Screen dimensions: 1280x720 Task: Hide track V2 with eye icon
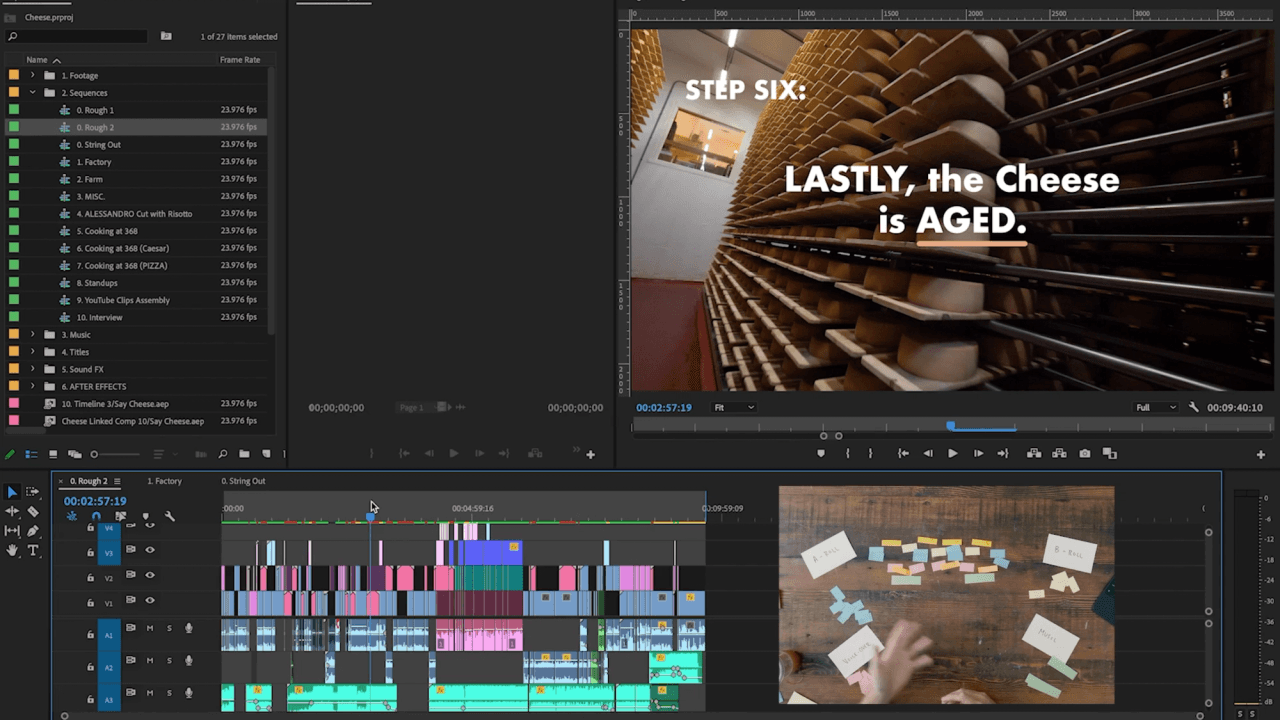[x=150, y=575]
